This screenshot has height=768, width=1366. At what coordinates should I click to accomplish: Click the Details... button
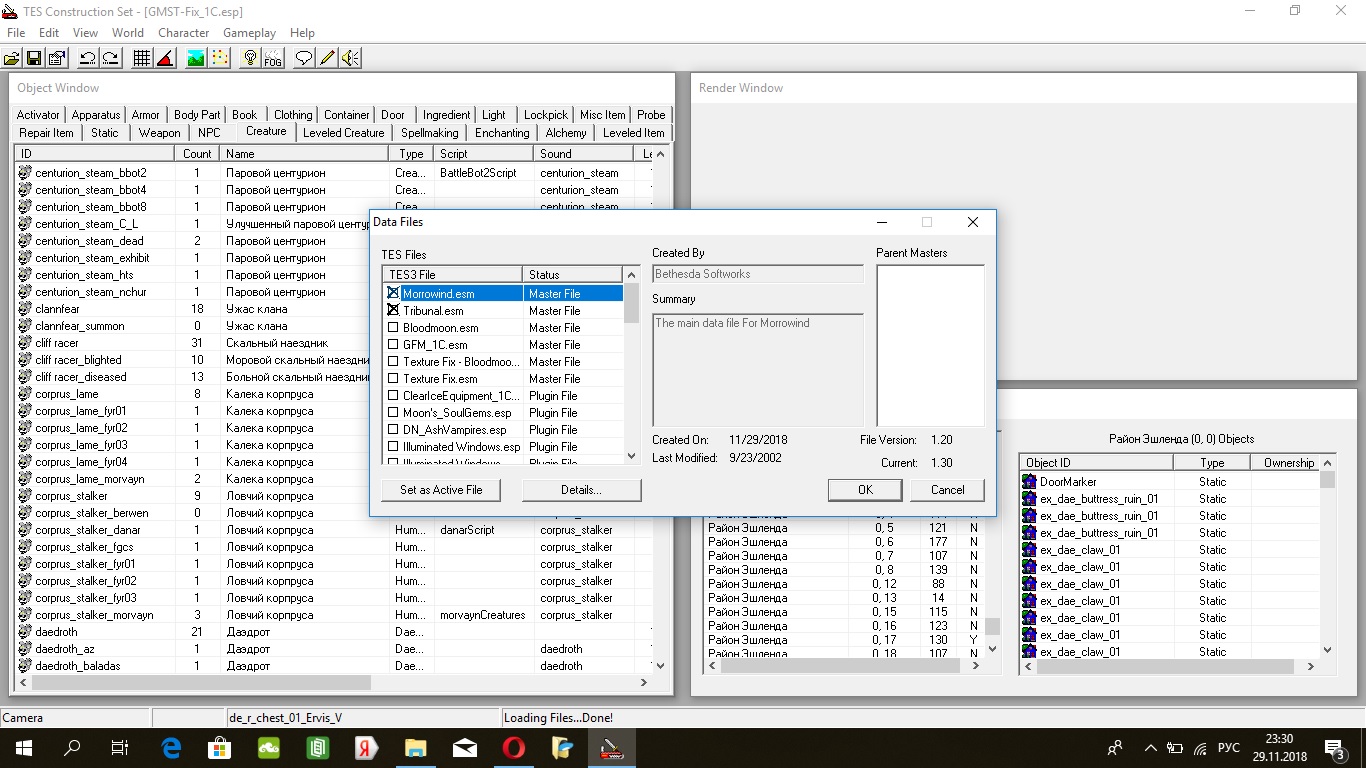581,490
